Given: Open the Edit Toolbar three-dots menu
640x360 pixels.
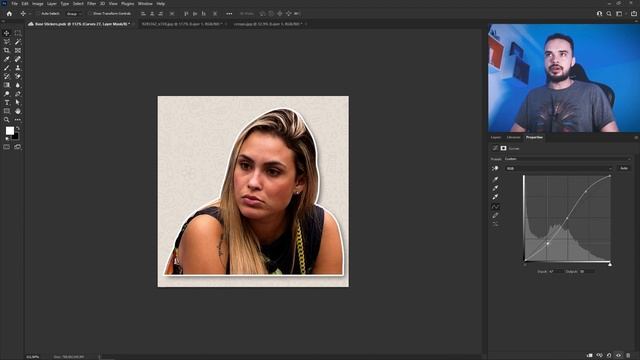Looking at the screenshot, I should point(18,120).
